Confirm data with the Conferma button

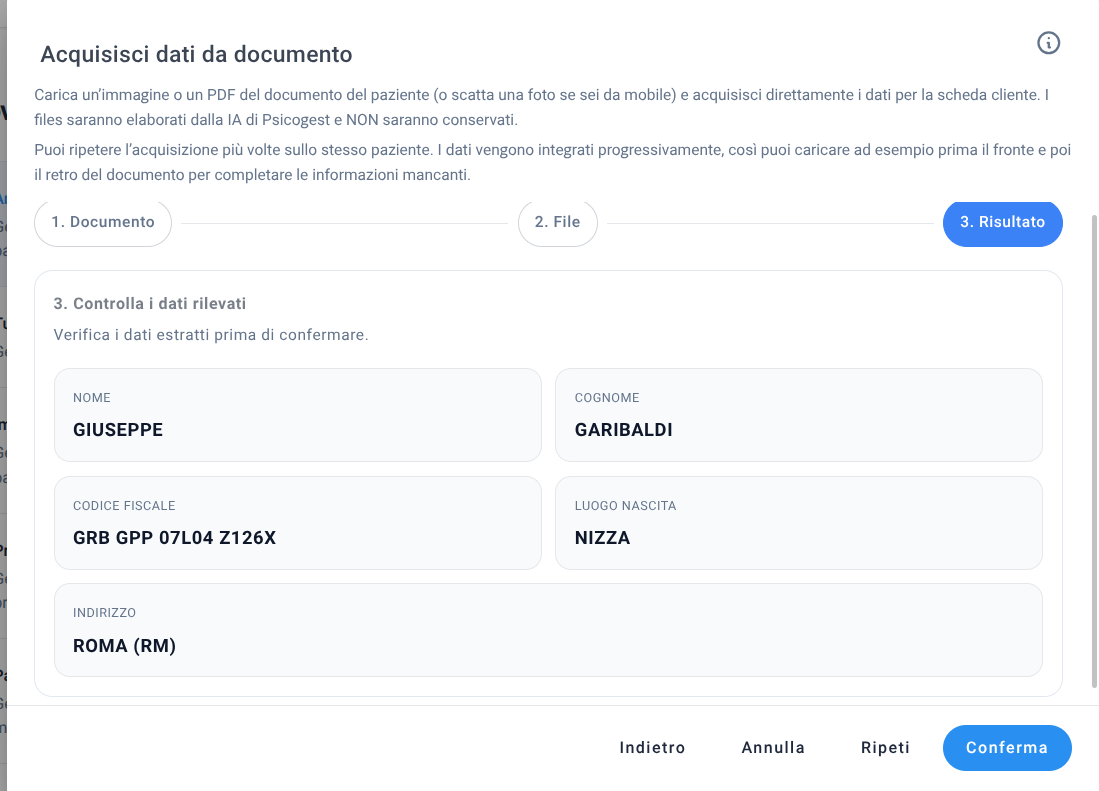(x=1006, y=748)
